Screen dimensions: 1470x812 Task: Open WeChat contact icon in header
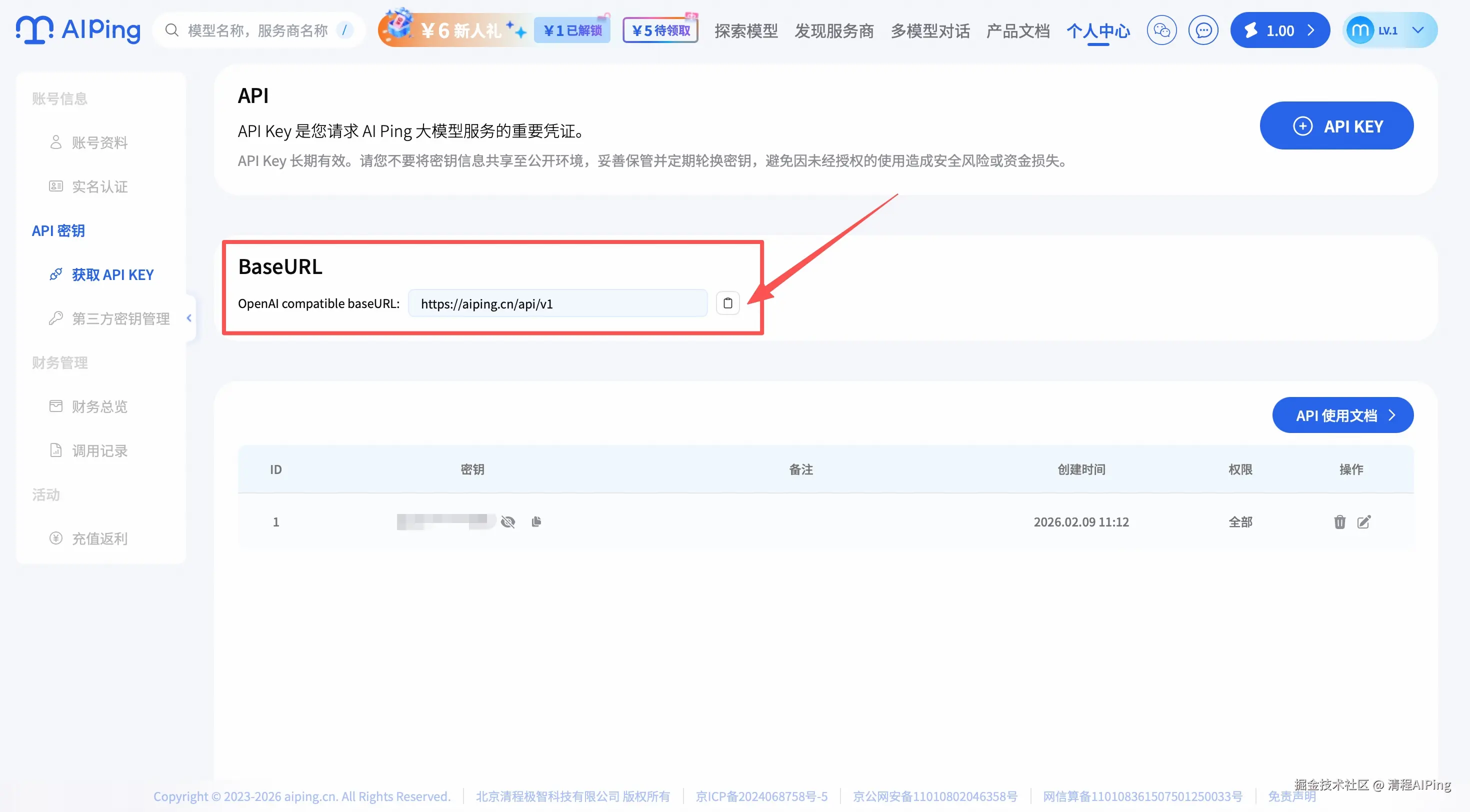click(1161, 30)
